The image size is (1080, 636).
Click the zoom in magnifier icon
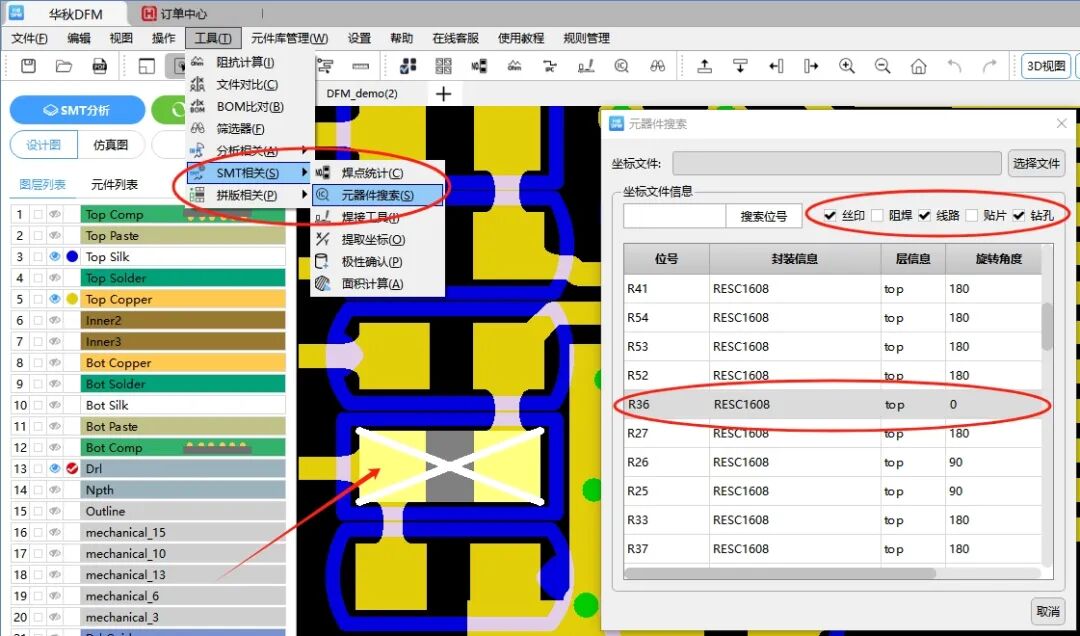(x=847, y=66)
